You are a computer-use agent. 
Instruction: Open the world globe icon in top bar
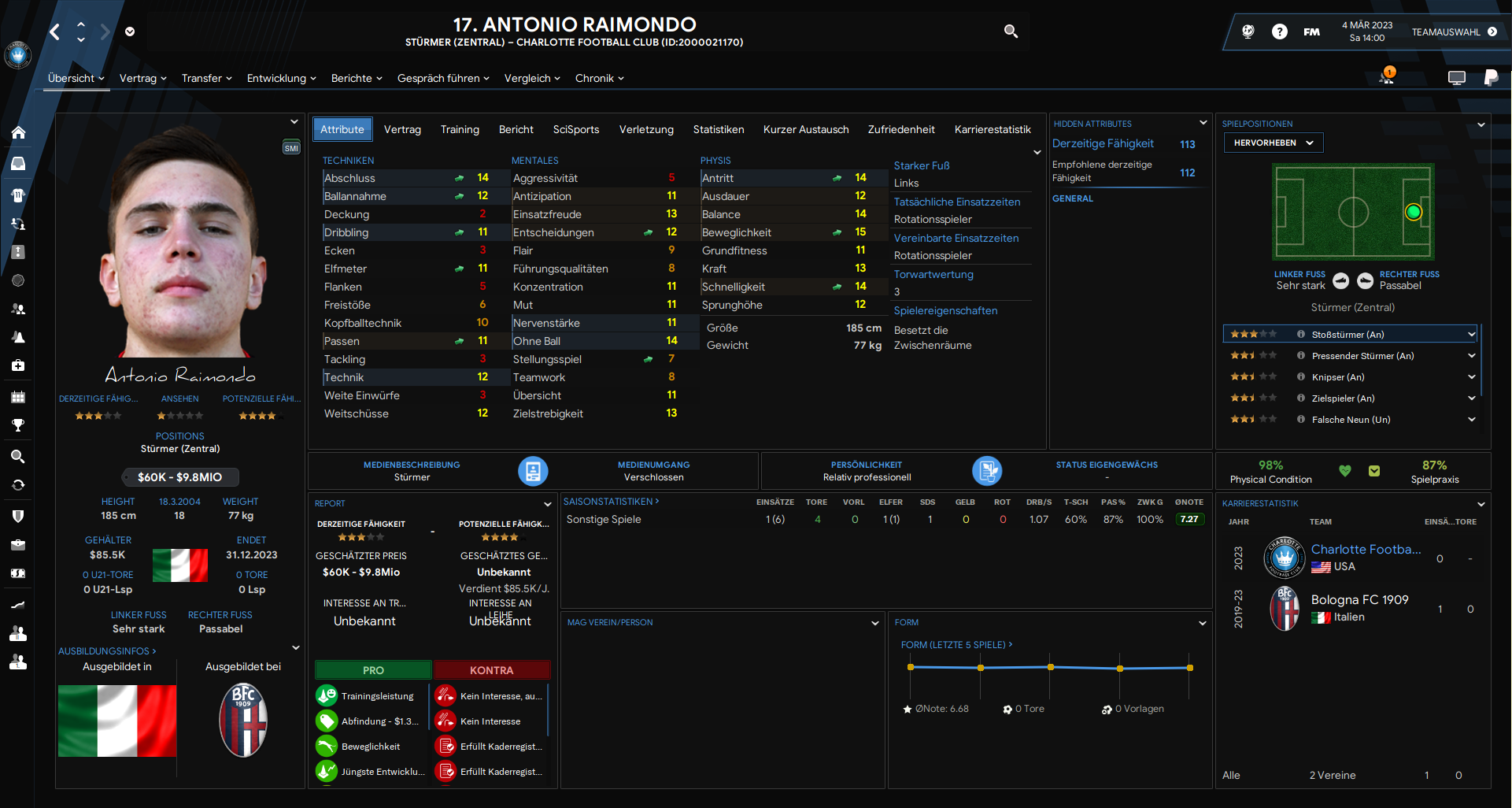[1248, 32]
